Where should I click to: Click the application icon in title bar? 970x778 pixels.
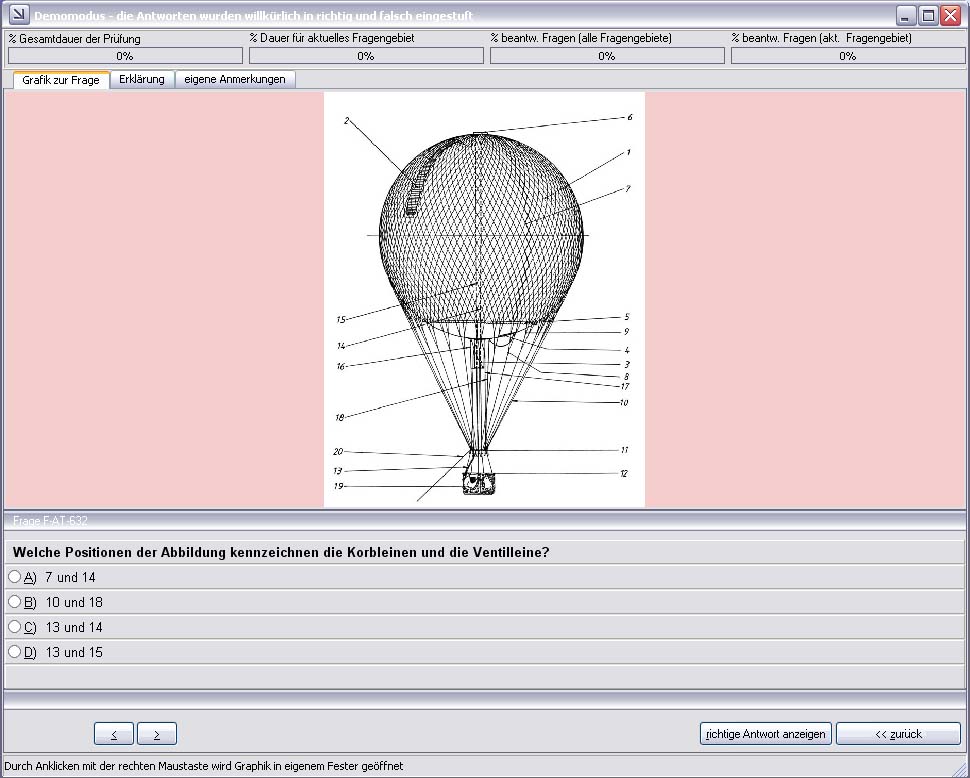point(19,14)
